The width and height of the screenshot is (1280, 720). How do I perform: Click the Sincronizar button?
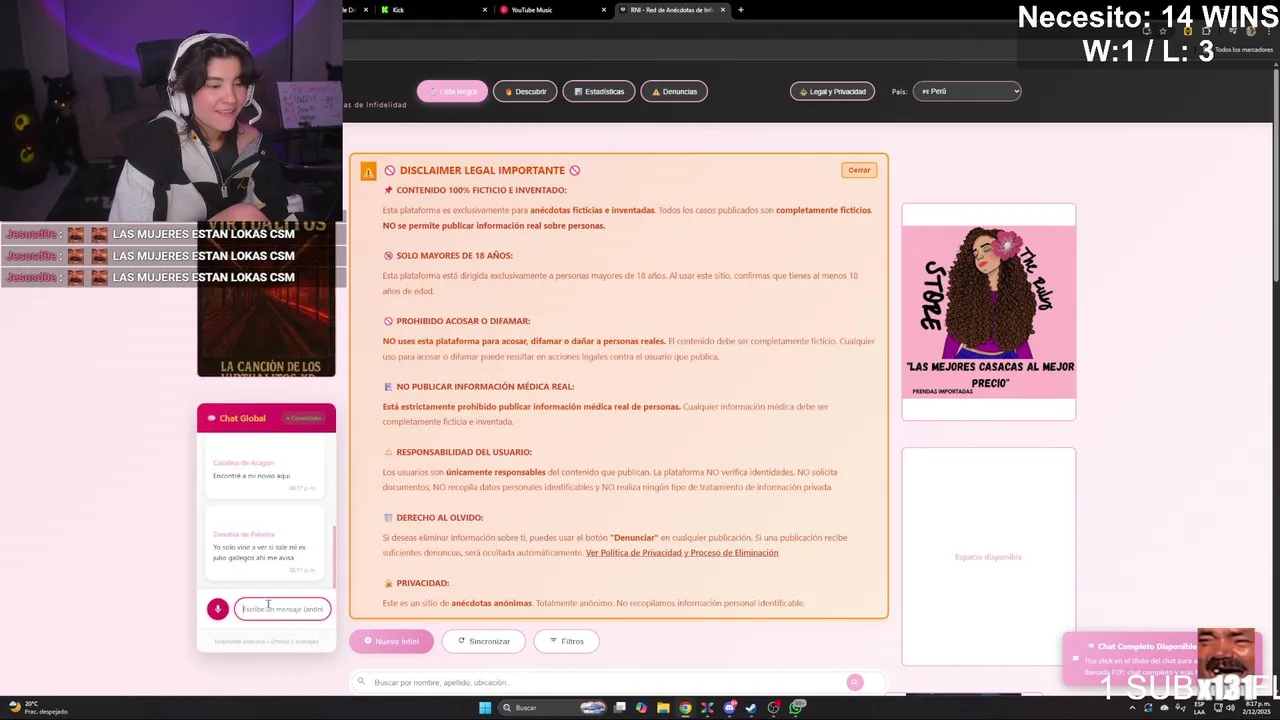pyautogui.click(x=484, y=641)
